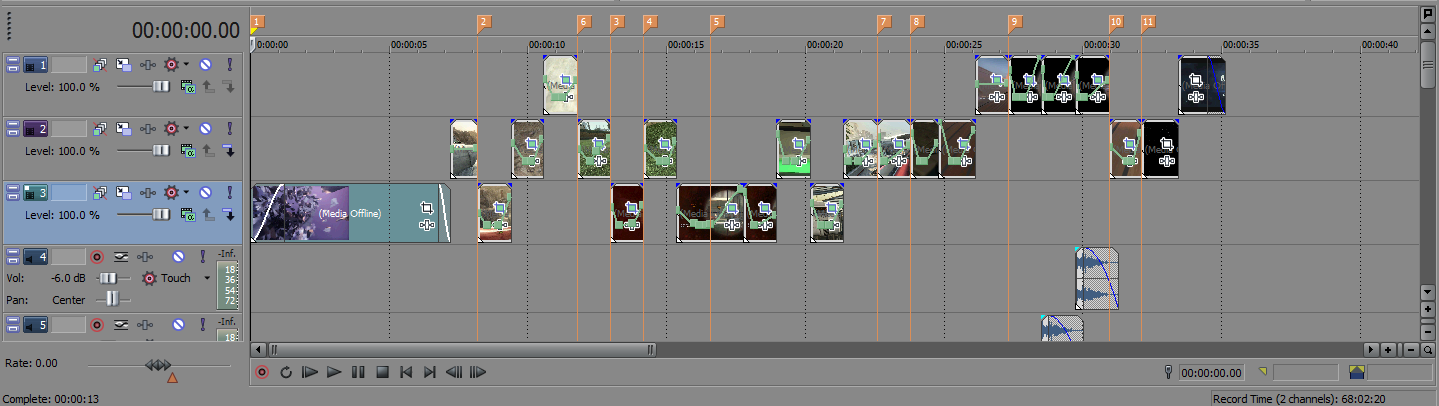The image size is (1439, 406).
Task: Click the Record button in transport bar
Action: [262, 372]
